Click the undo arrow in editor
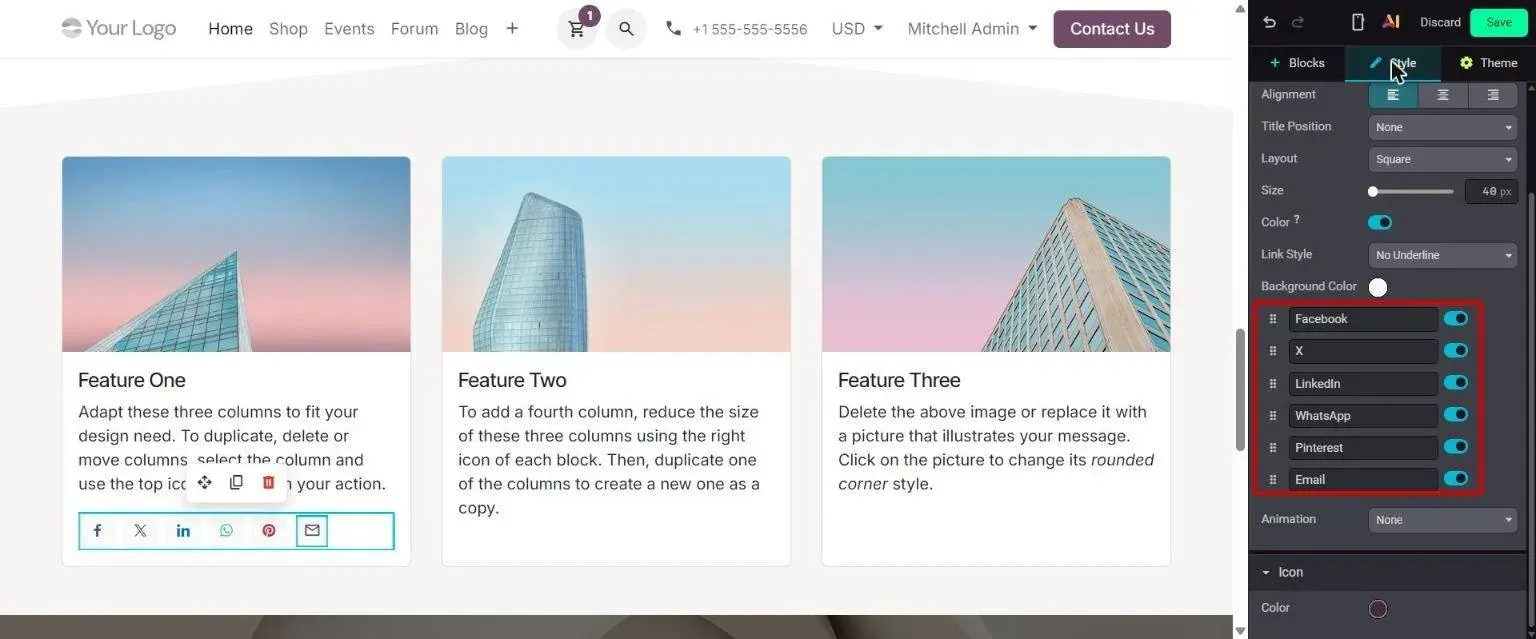 click(1270, 22)
